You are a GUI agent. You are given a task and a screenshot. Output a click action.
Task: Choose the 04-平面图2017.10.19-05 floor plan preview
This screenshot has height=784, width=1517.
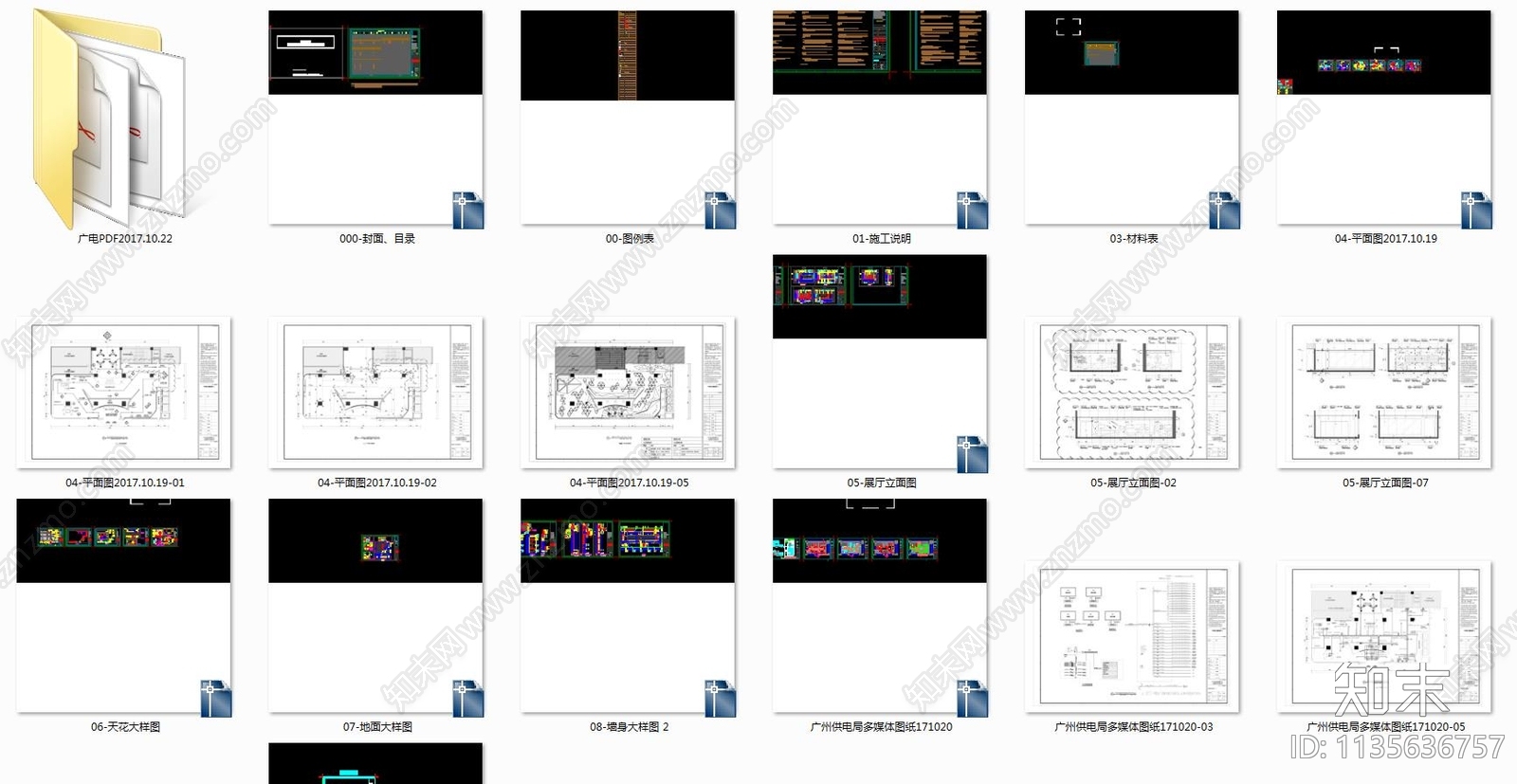point(628,392)
